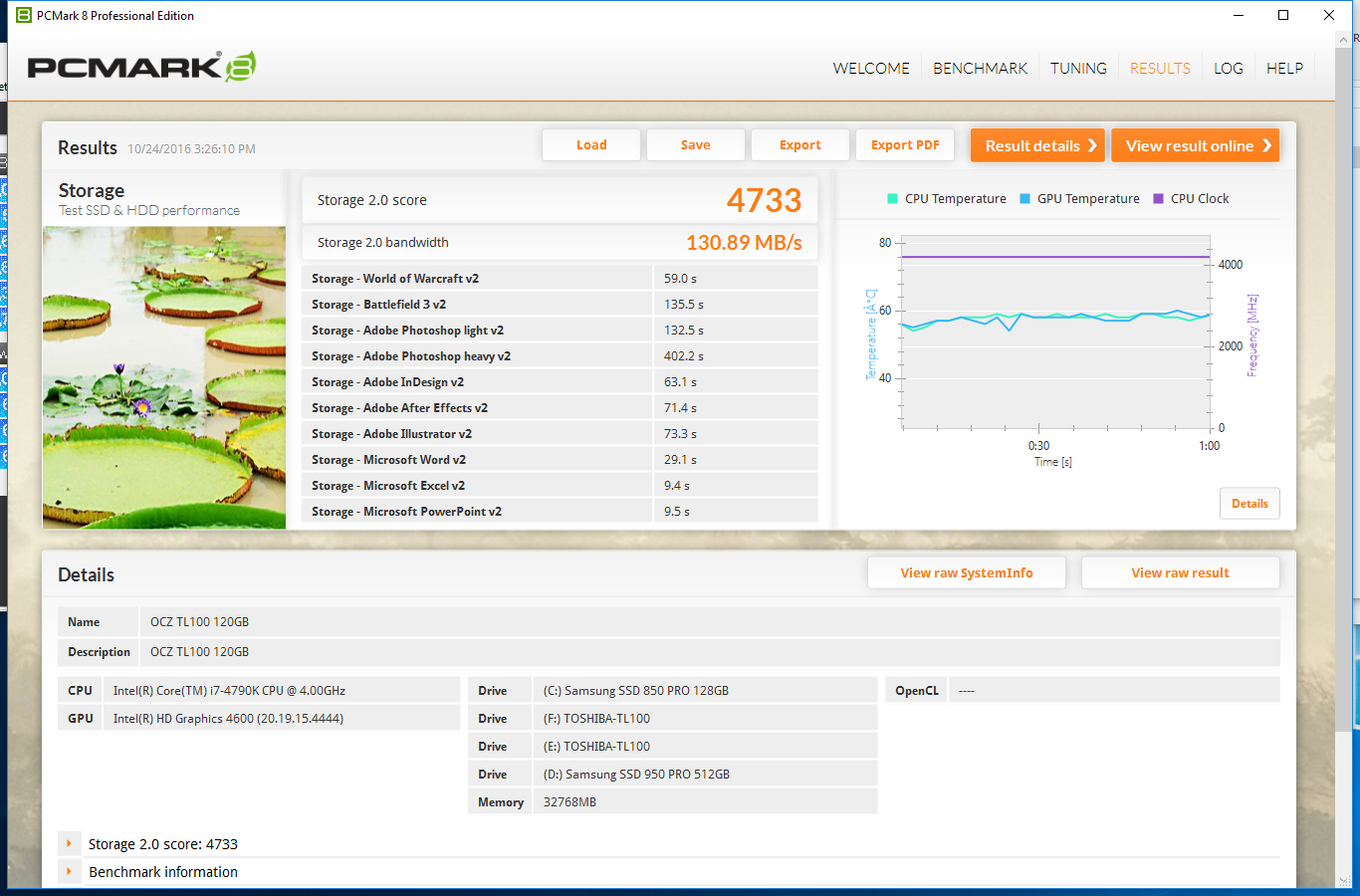Viewport: 1360px width, 896px height.
Task: Click View raw SystemInfo button
Action: point(966,572)
